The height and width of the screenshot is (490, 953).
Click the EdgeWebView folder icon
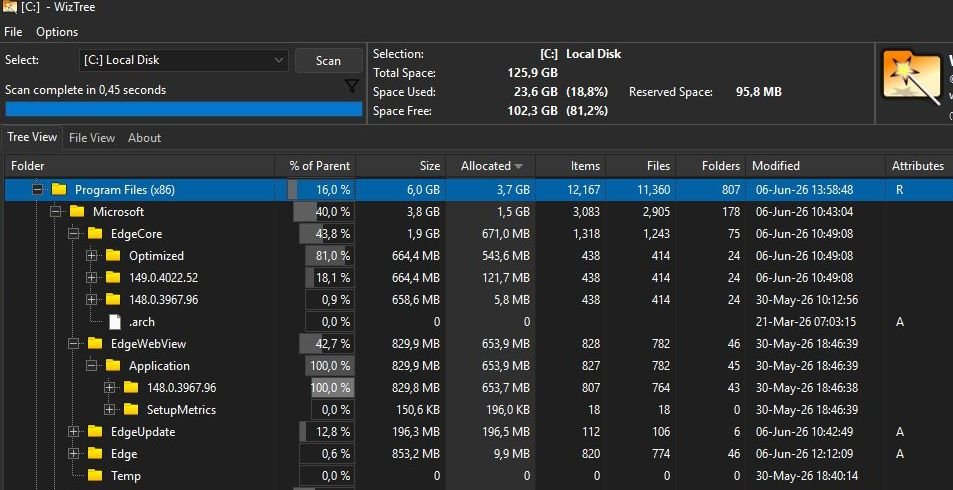tap(95, 343)
